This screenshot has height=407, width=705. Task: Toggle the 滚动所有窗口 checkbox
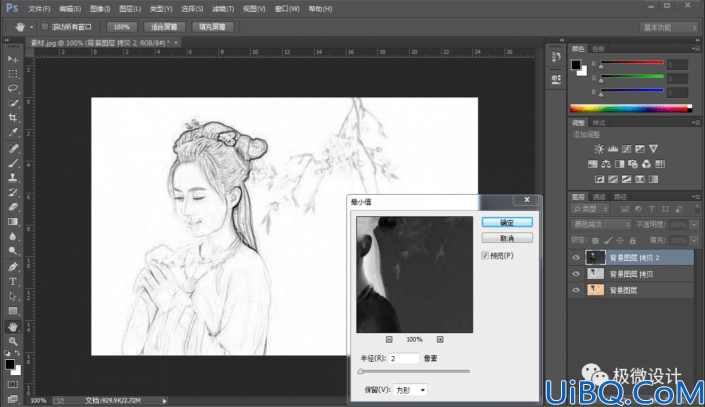click(45, 27)
